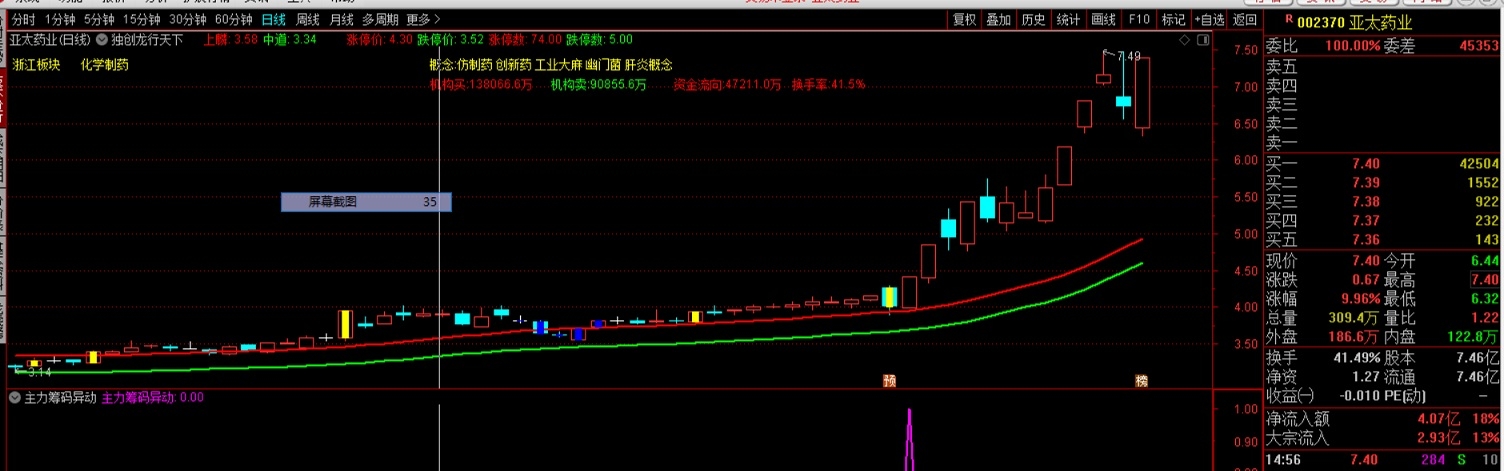This screenshot has height=471, width=1504.
Task: Toggle the side panel layout icon
Action: pyautogui.click(x=1201, y=40)
